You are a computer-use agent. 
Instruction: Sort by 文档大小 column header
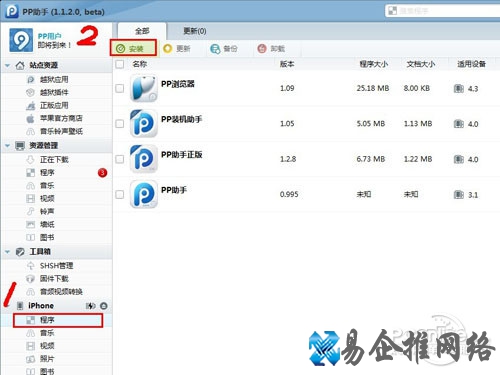[421, 64]
